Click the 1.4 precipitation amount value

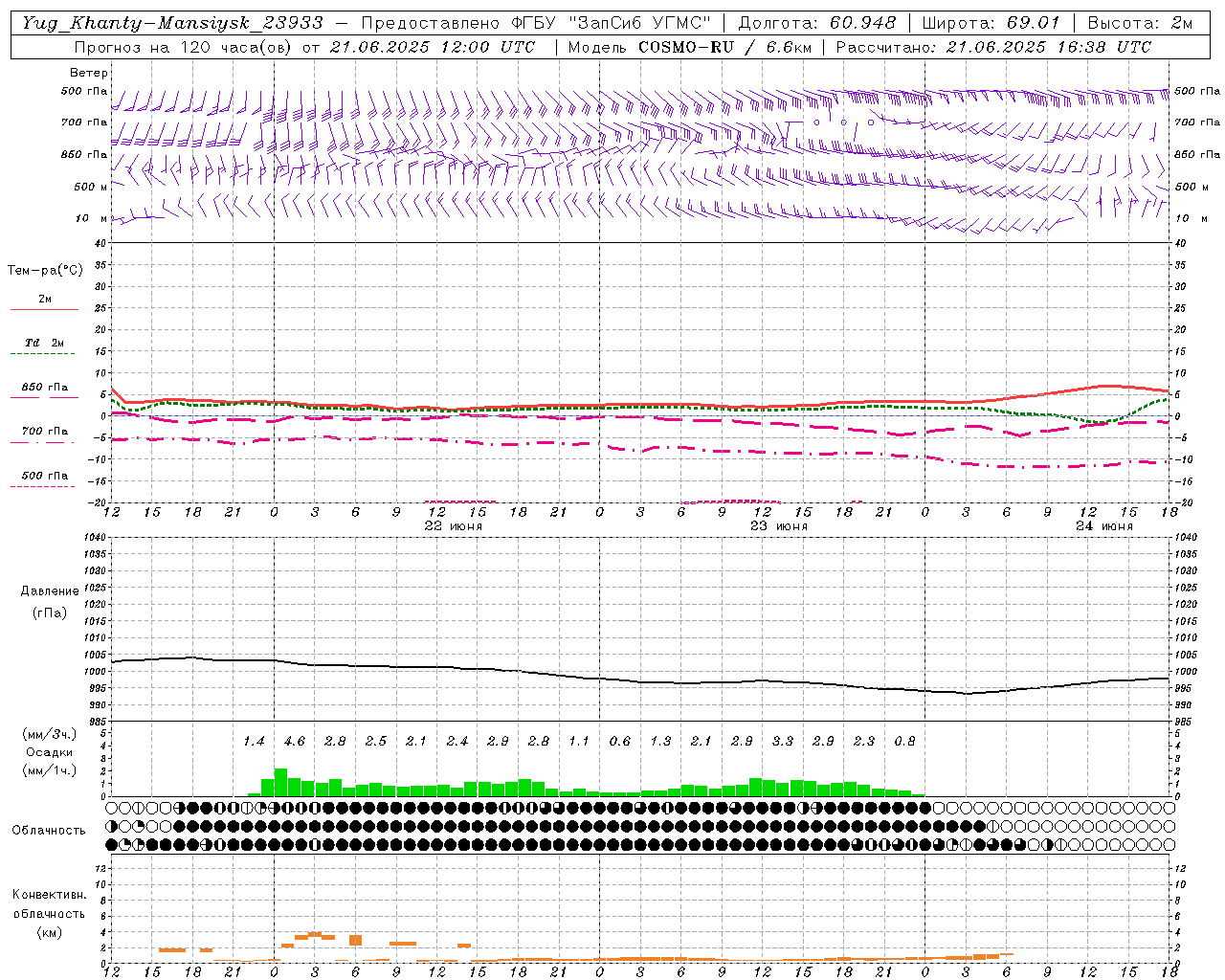[x=254, y=742]
